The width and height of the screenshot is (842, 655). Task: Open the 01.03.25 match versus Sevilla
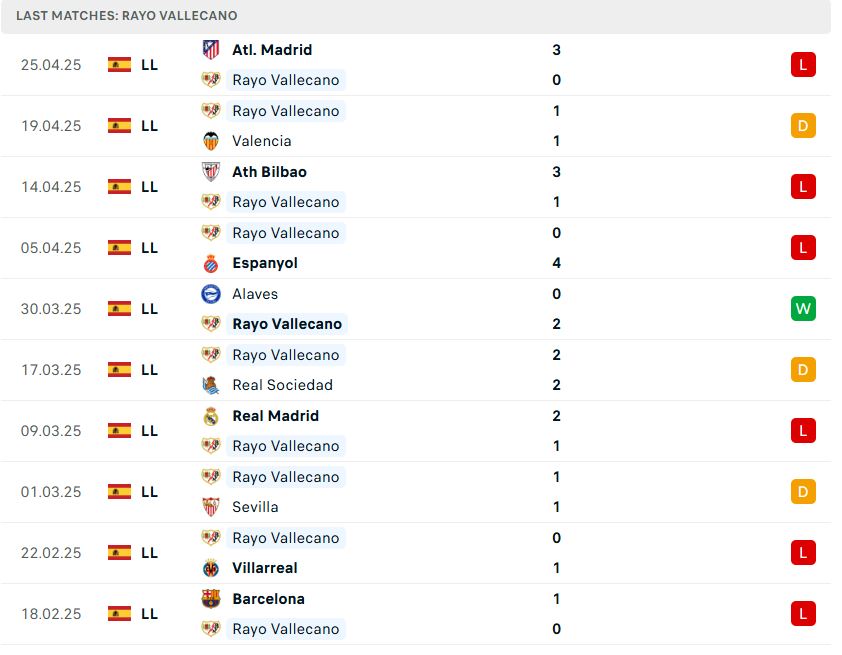416,492
